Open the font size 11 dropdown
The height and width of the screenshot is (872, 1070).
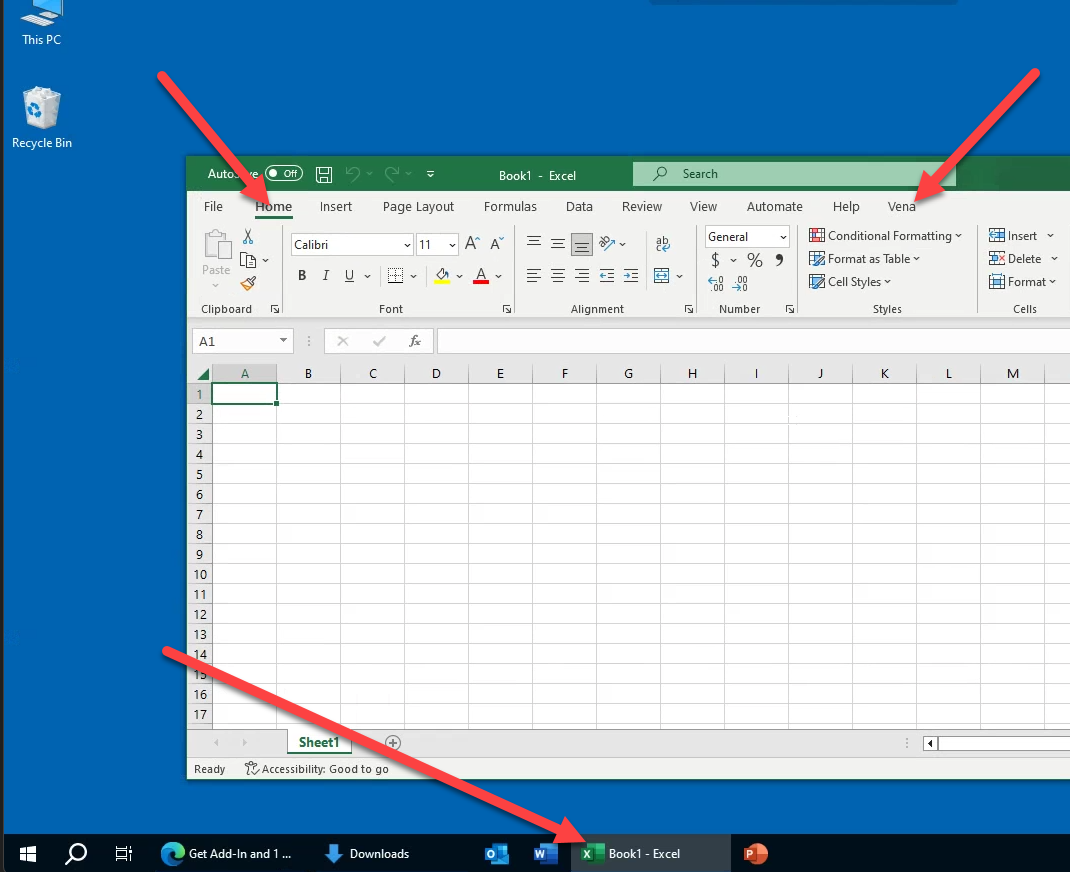pyautogui.click(x=452, y=245)
